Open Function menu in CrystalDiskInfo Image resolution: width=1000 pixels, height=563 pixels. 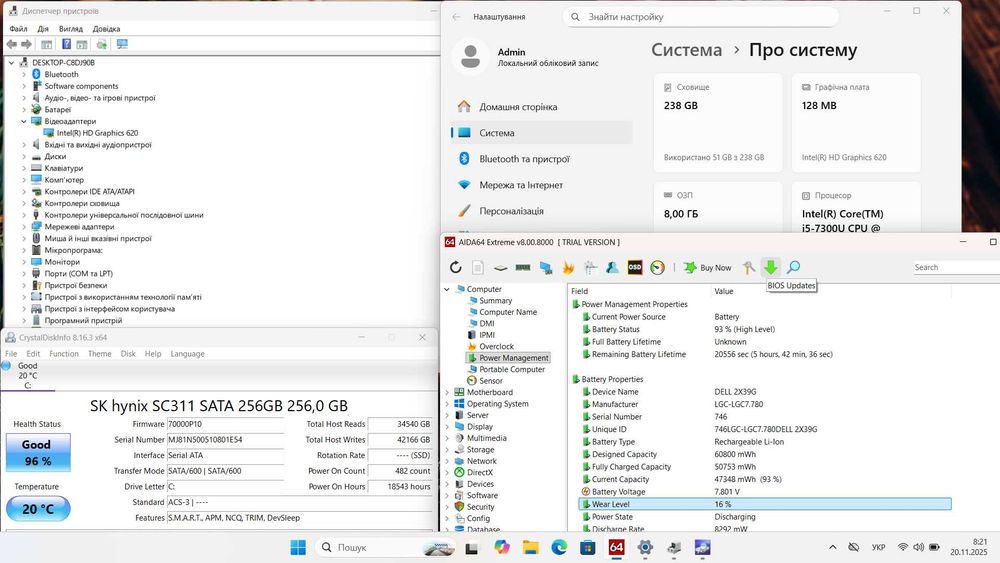(x=64, y=354)
